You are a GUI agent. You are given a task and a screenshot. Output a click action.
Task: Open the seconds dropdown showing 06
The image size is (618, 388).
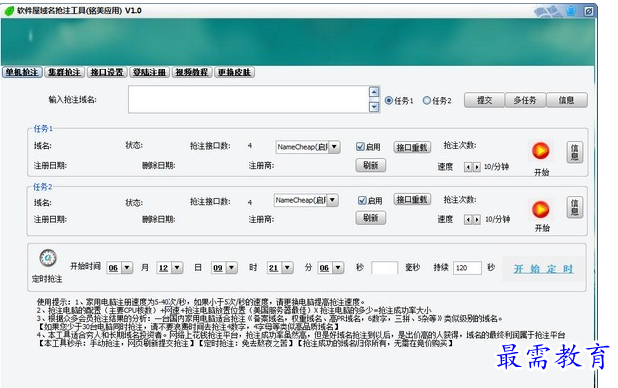[x=338, y=268]
